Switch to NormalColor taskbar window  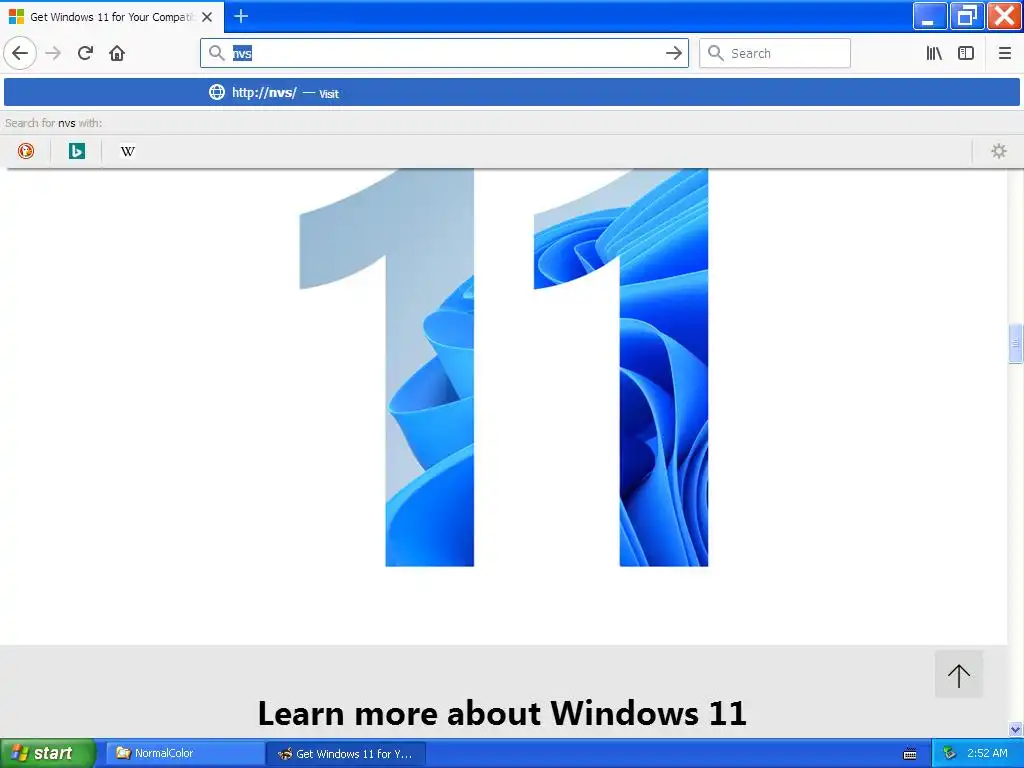click(185, 753)
